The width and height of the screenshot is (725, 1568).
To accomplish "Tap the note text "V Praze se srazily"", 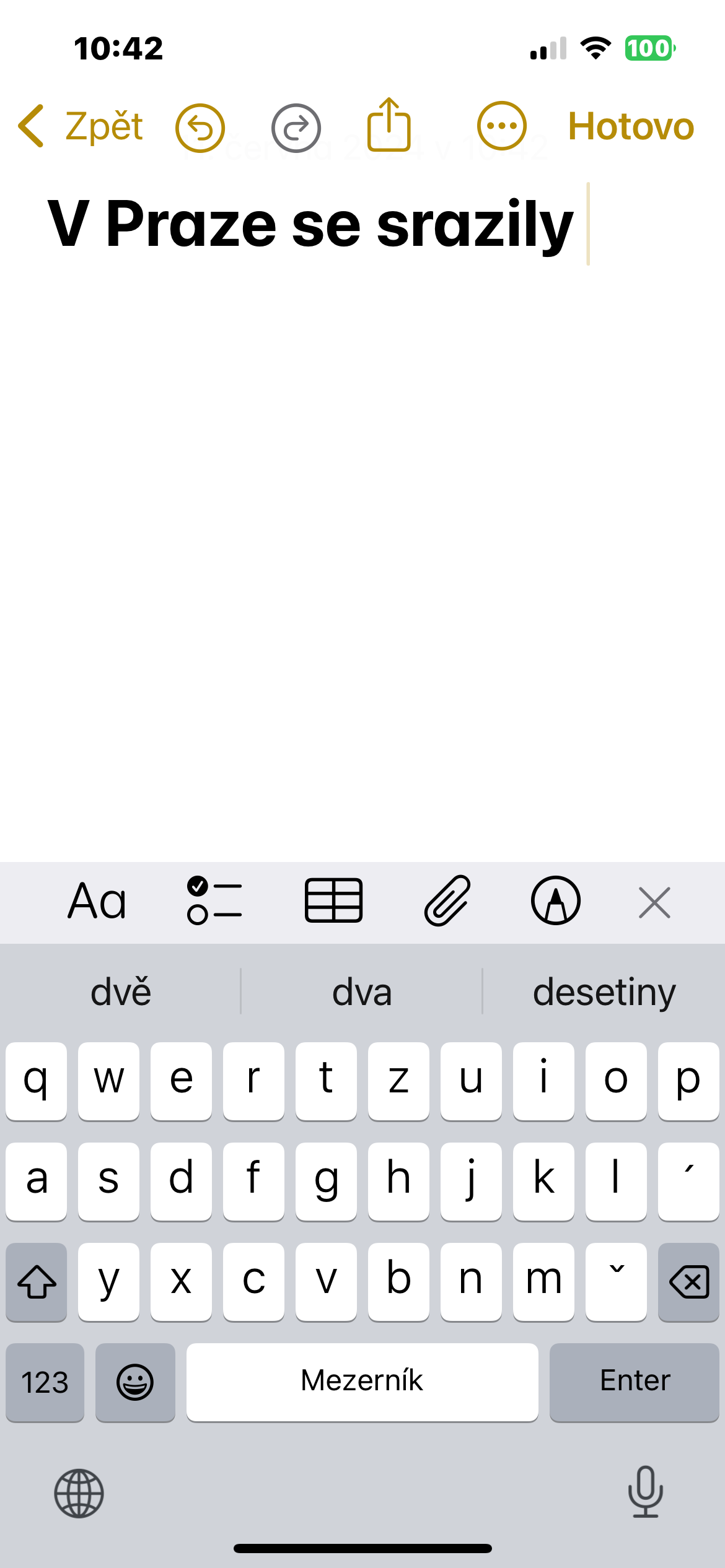I will (310, 224).
